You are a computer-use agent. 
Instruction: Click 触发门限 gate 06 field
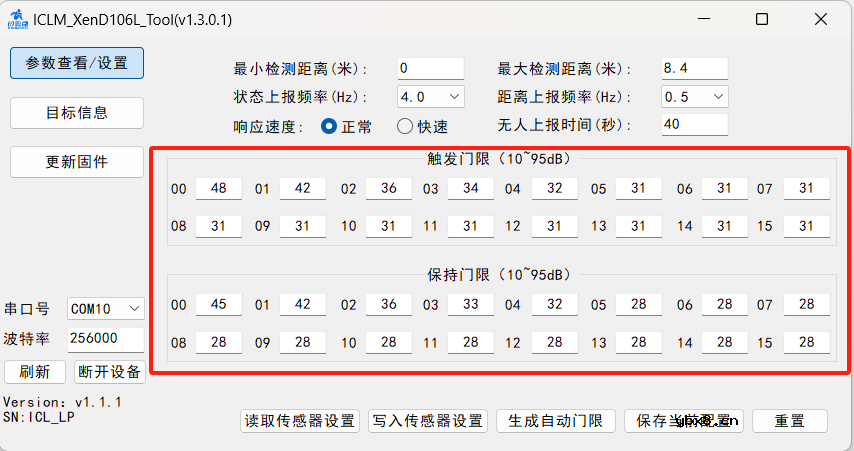point(725,188)
